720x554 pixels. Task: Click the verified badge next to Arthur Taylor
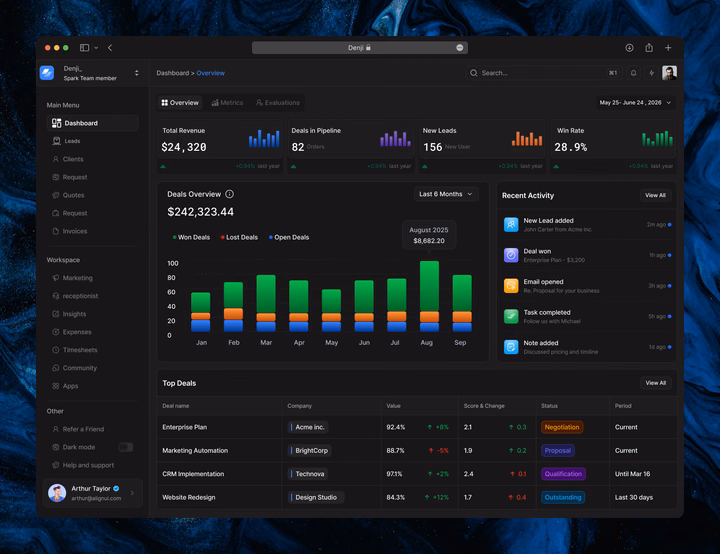pos(116,488)
